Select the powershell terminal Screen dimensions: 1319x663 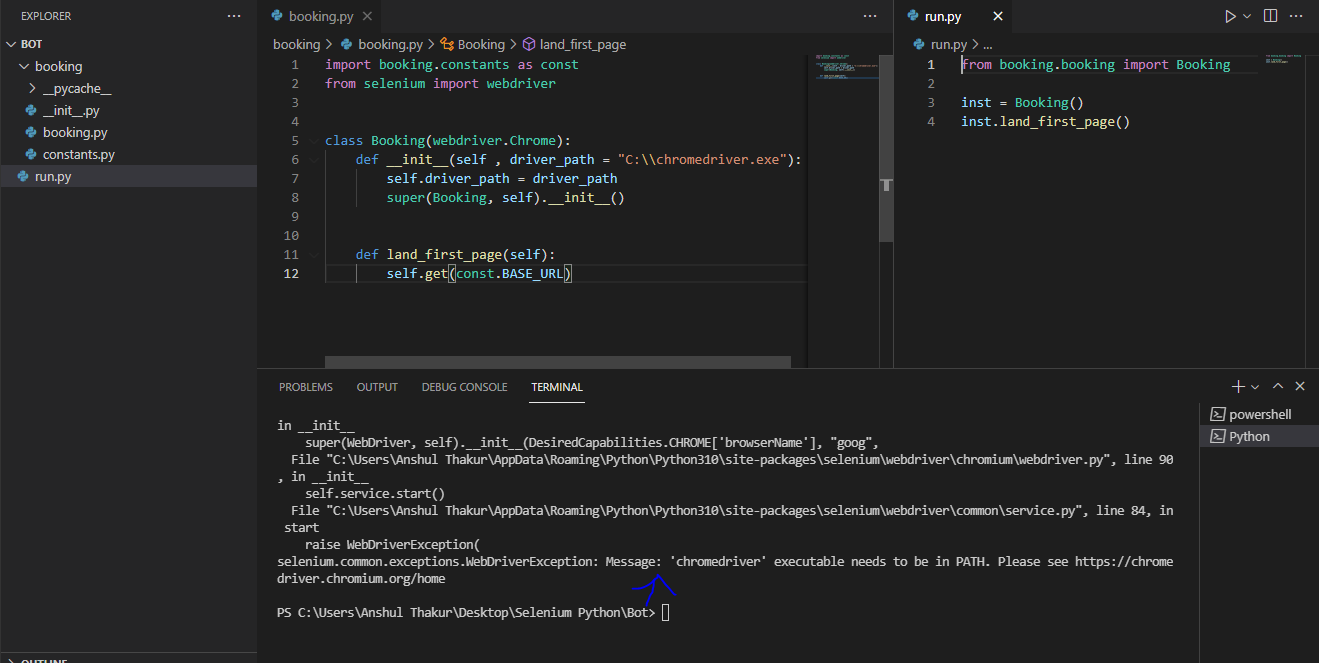(x=1260, y=414)
